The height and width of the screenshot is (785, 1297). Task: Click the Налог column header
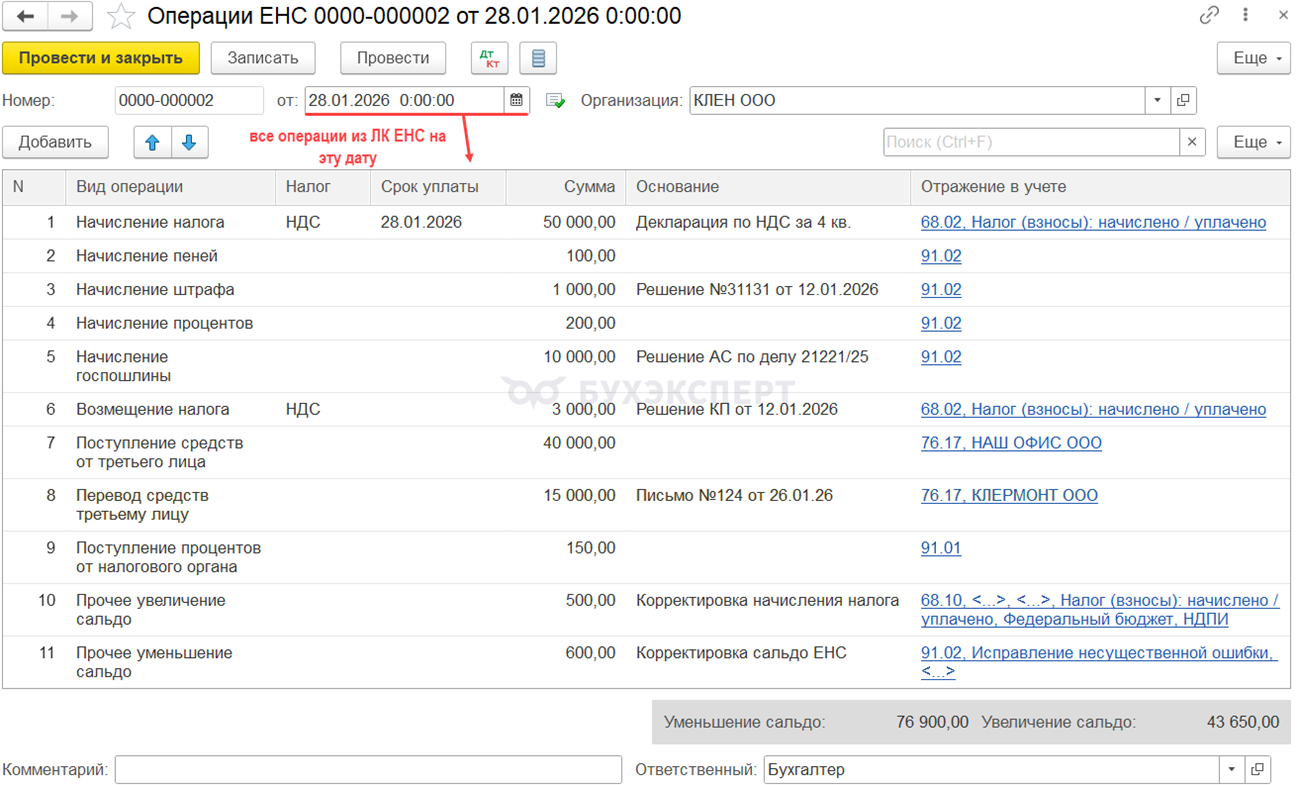pyautogui.click(x=323, y=187)
